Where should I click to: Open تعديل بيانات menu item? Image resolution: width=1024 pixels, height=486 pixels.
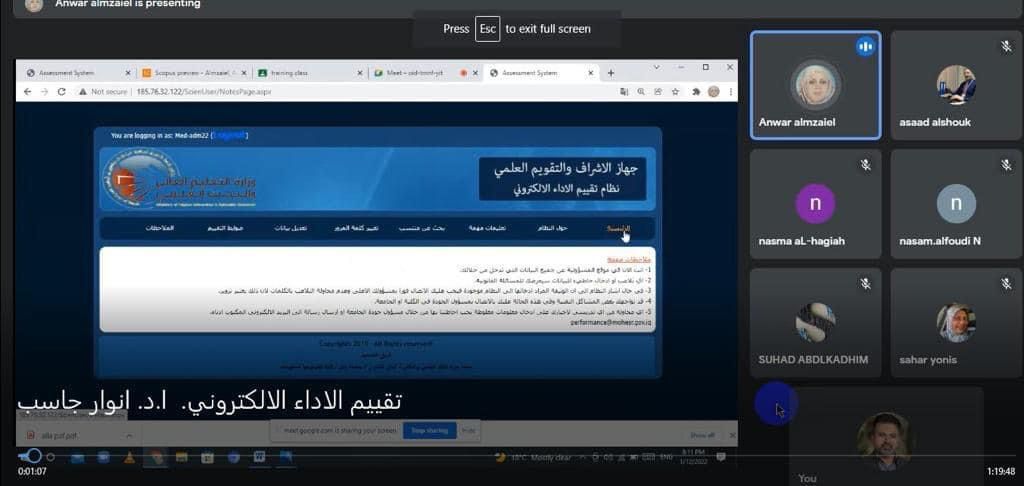coord(291,229)
